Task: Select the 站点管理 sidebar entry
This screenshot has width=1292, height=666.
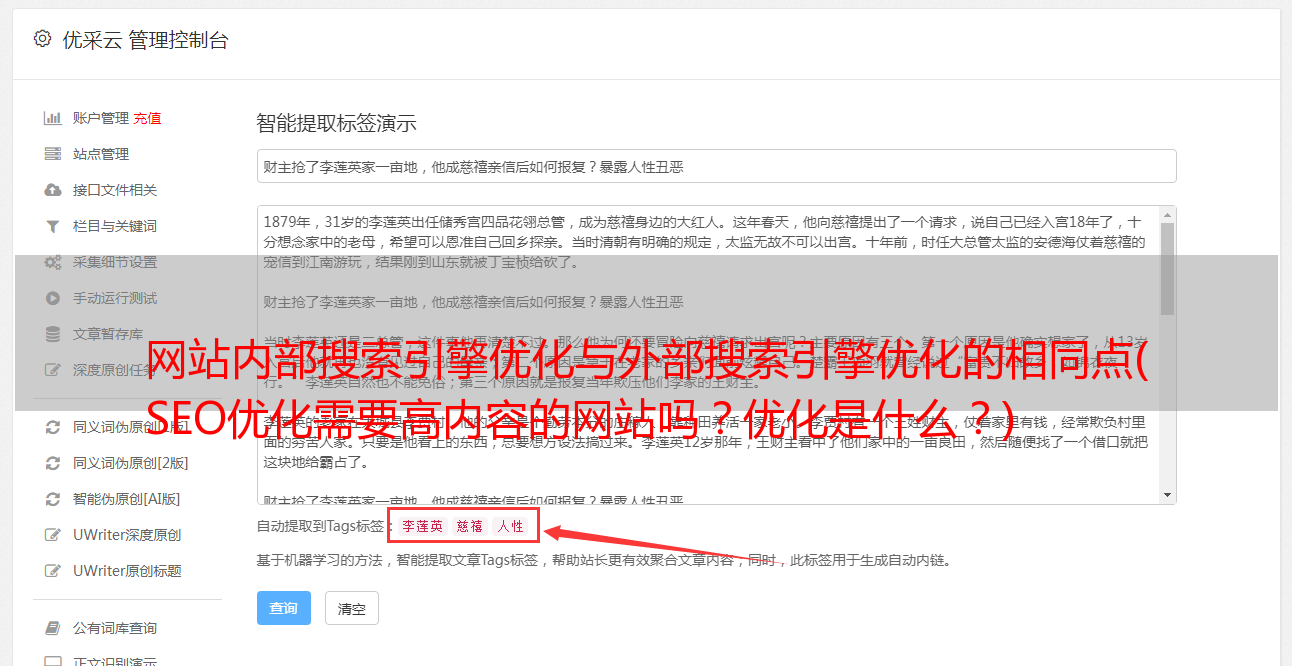Action: (101, 154)
